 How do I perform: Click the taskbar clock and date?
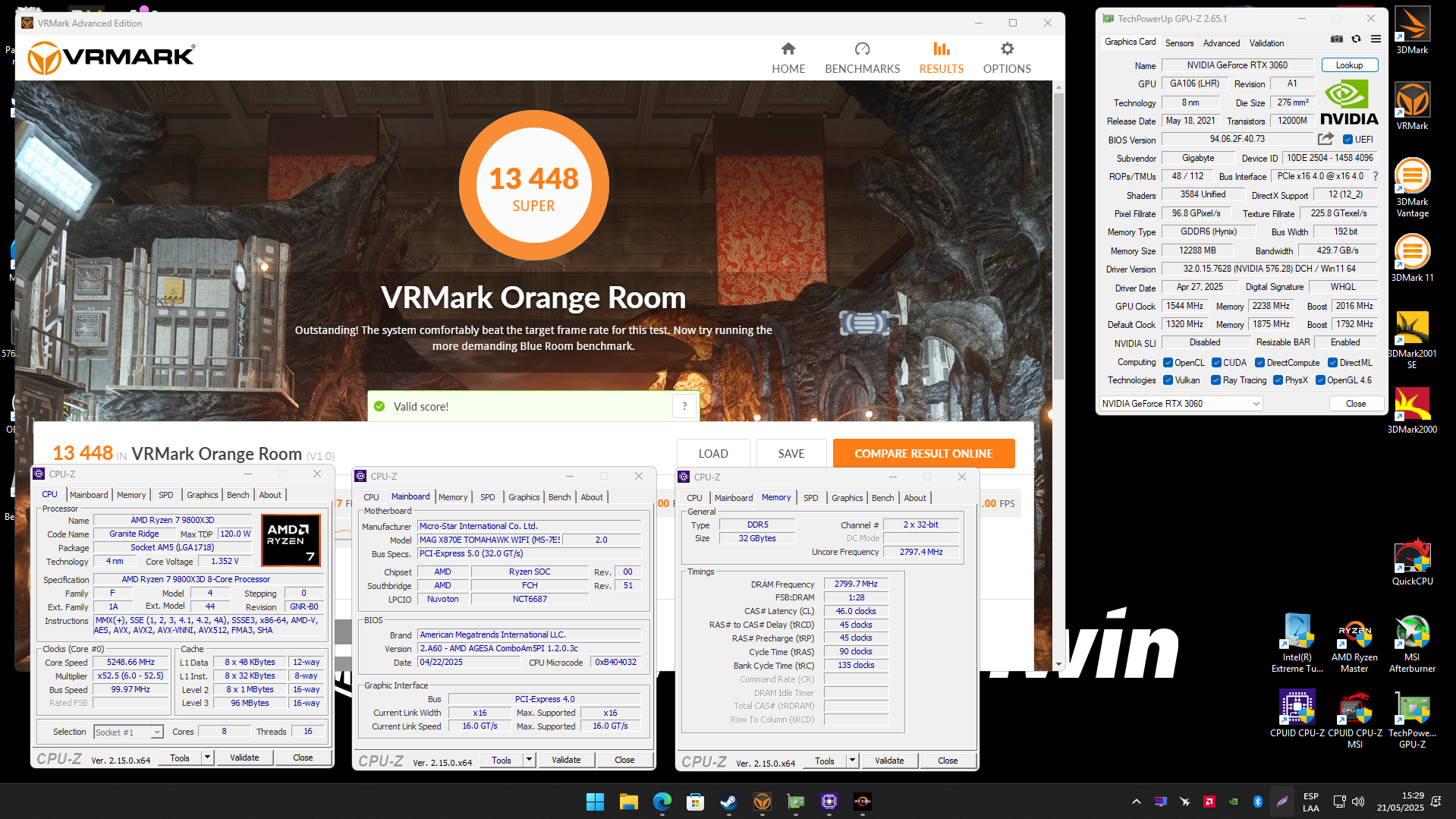click(1400, 802)
